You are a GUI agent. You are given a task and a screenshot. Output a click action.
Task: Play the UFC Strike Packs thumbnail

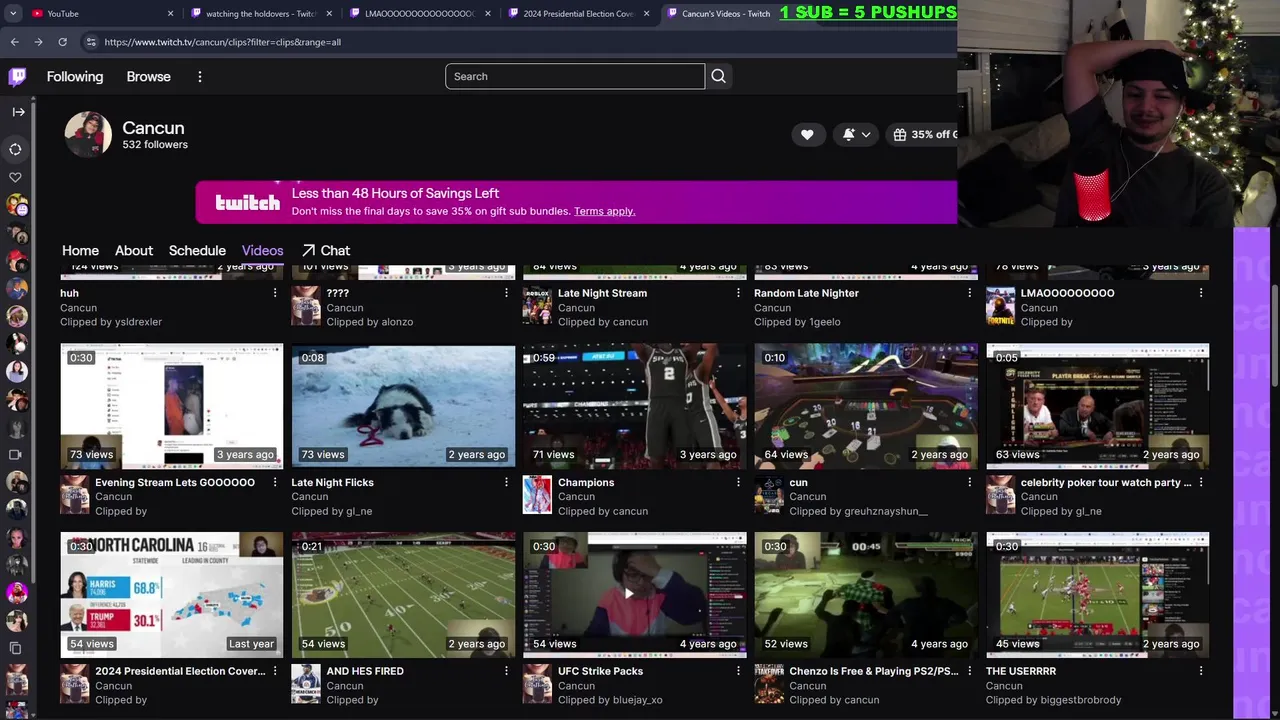point(635,595)
